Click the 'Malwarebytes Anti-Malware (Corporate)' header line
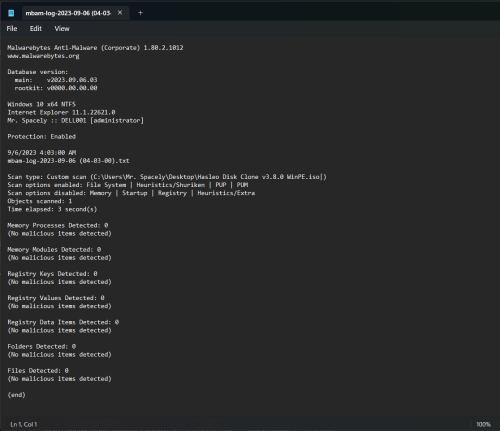The width and height of the screenshot is (500, 431). coord(95,48)
